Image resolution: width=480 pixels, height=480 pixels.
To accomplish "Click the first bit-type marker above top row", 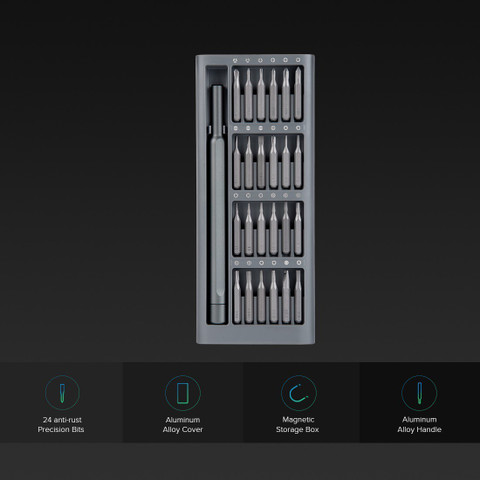I will 235,61.
